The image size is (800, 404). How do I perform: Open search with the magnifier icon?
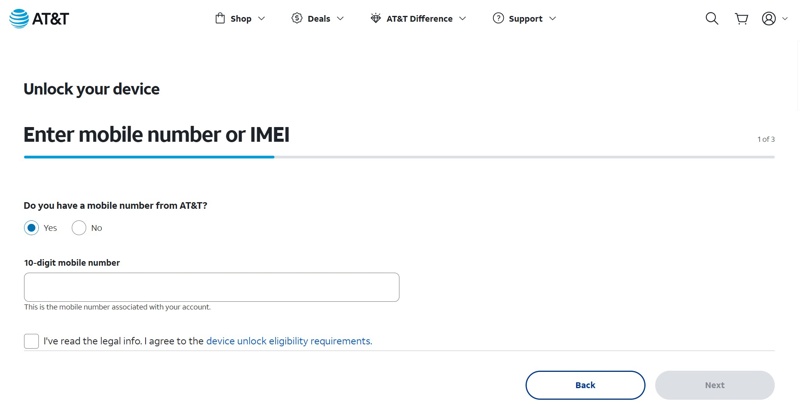(x=712, y=18)
